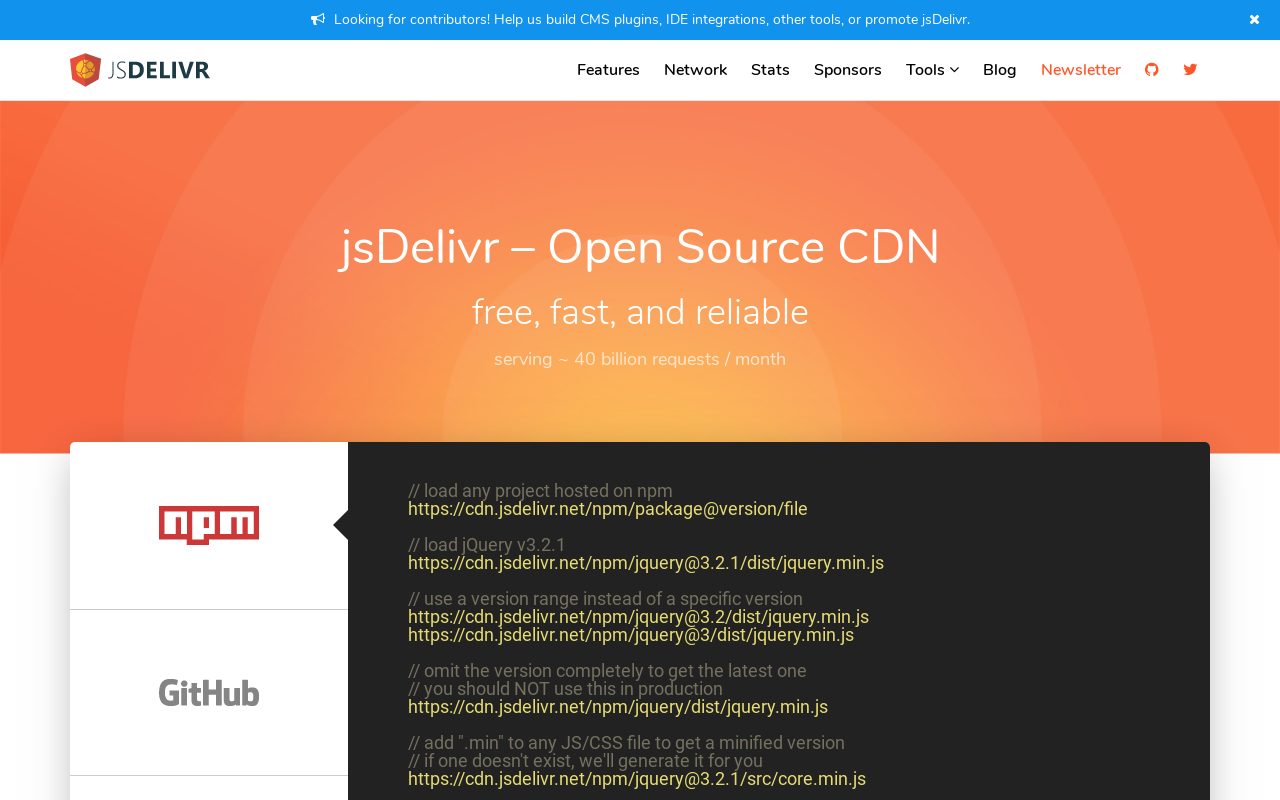This screenshot has width=1280, height=800.
Task: Click "// if one doesn't exist" comment line
Action: click(585, 761)
